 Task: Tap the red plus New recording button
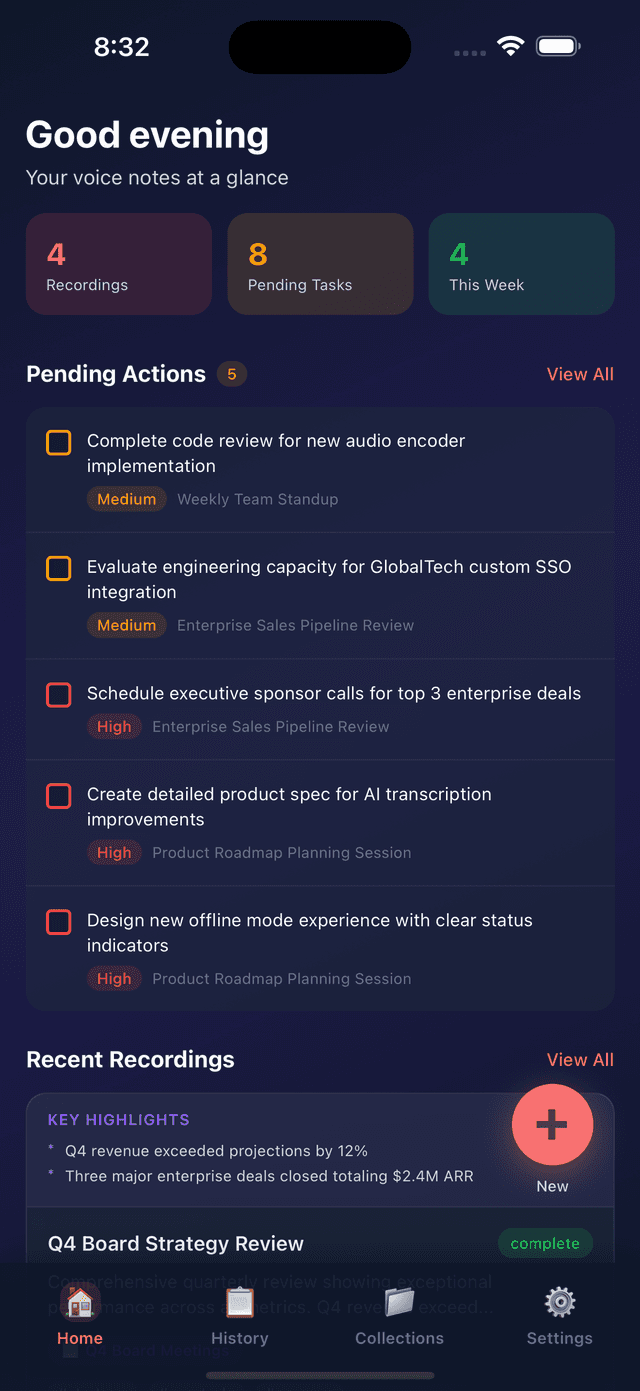point(552,1125)
